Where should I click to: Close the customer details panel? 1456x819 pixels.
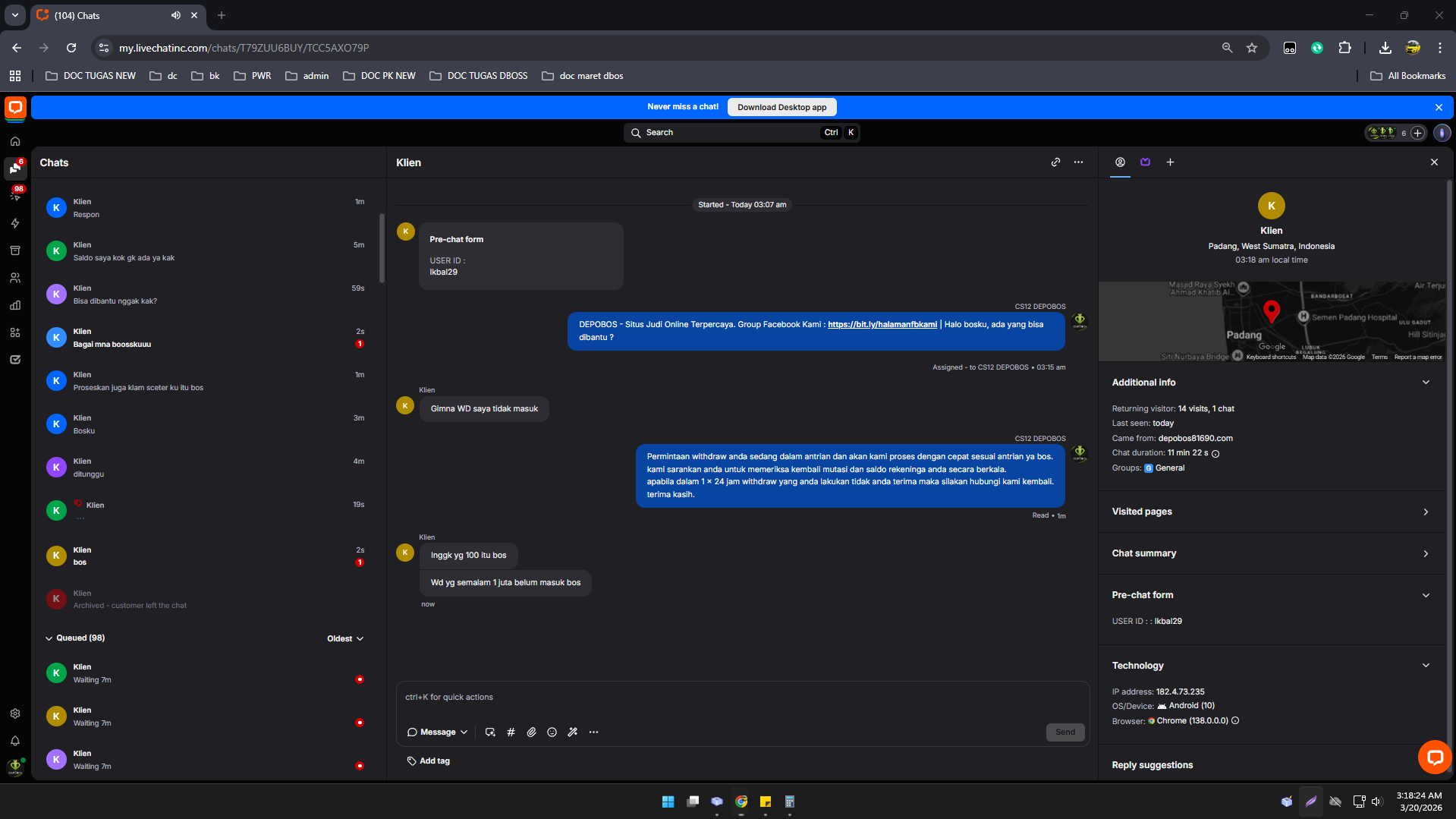[1434, 162]
